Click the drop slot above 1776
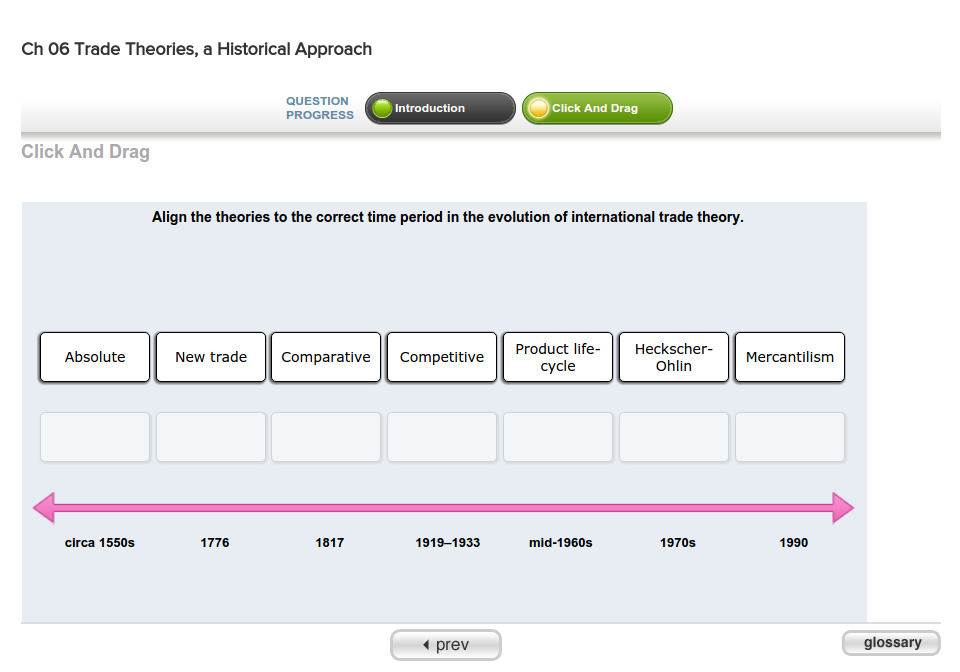The height and width of the screenshot is (672, 960). [210, 436]
